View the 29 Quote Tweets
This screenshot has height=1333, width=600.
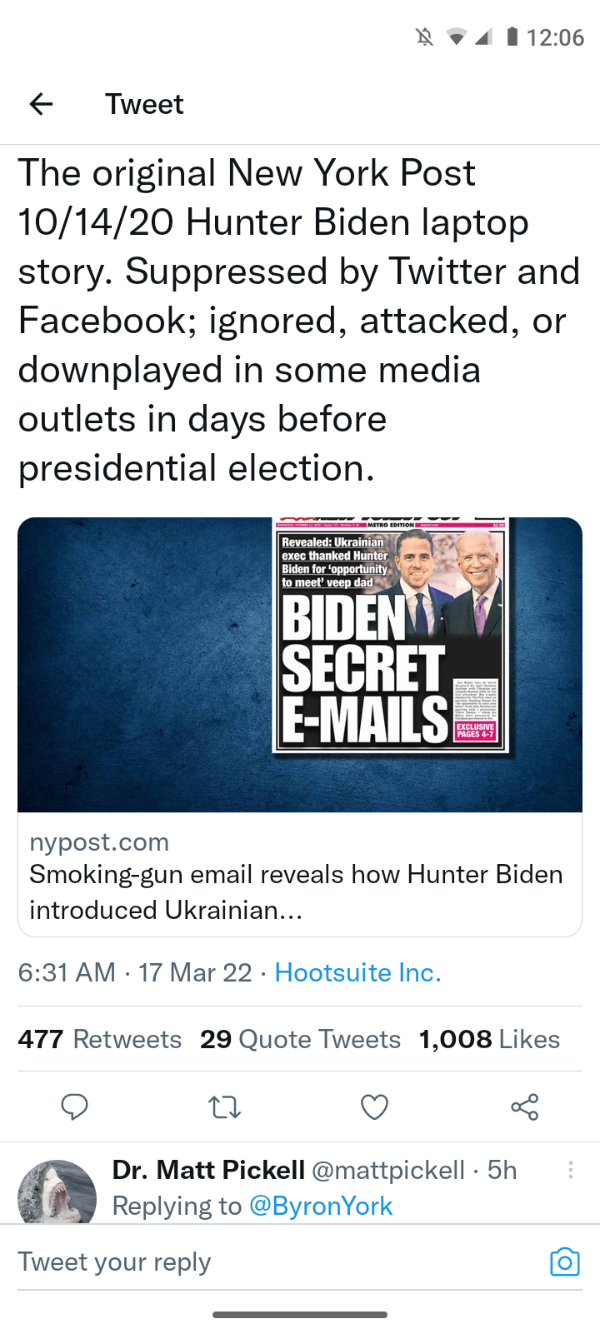click(x=300, y=1039)
